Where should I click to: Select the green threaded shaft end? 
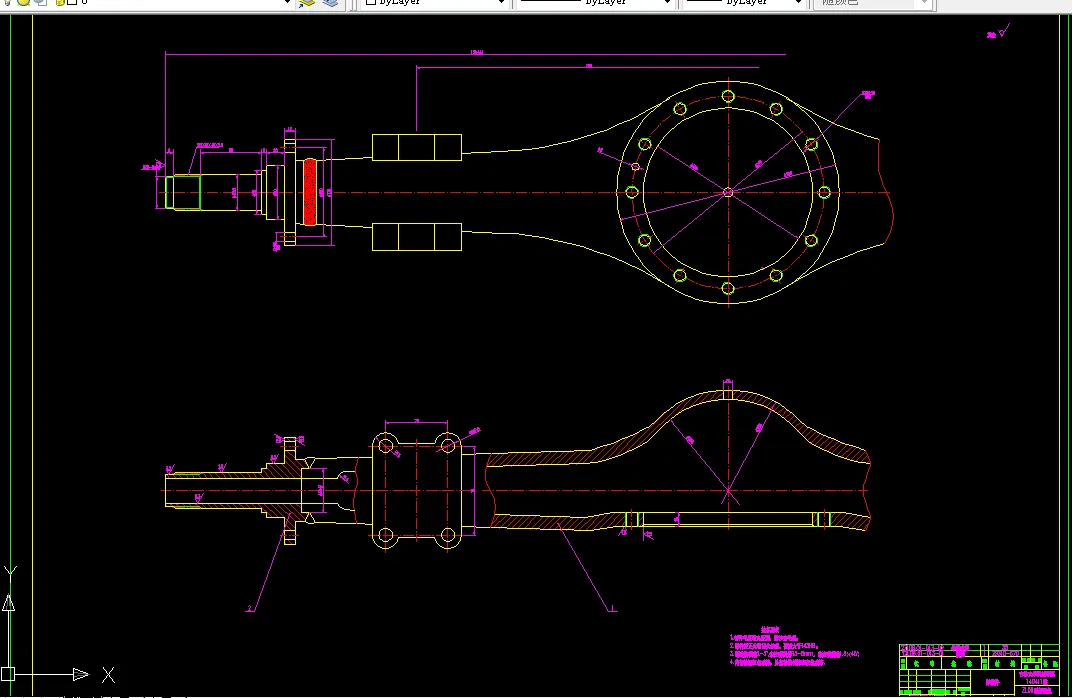pyautogui.click(x=183, y=193)
